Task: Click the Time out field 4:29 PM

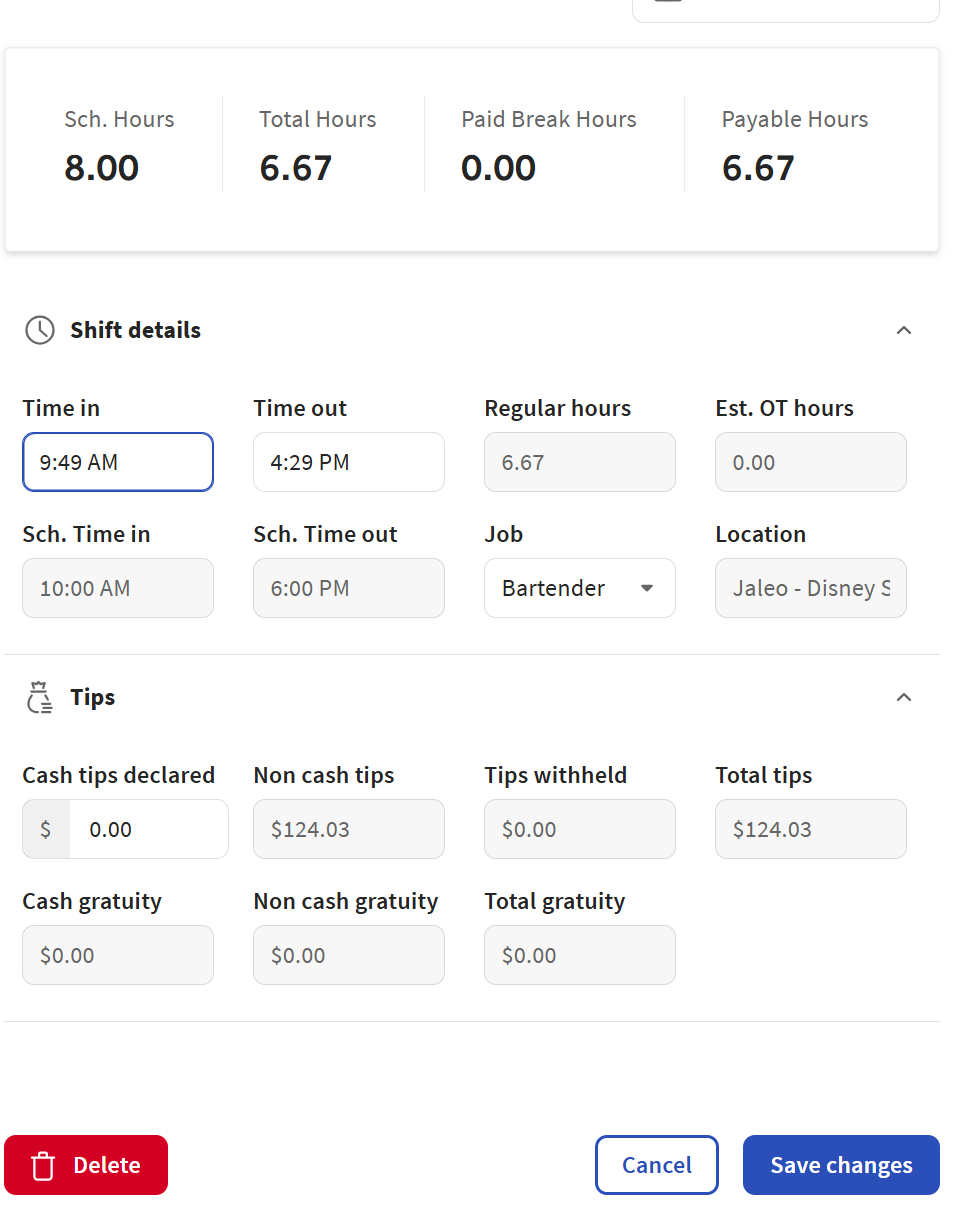Action: tap(349, 462)
